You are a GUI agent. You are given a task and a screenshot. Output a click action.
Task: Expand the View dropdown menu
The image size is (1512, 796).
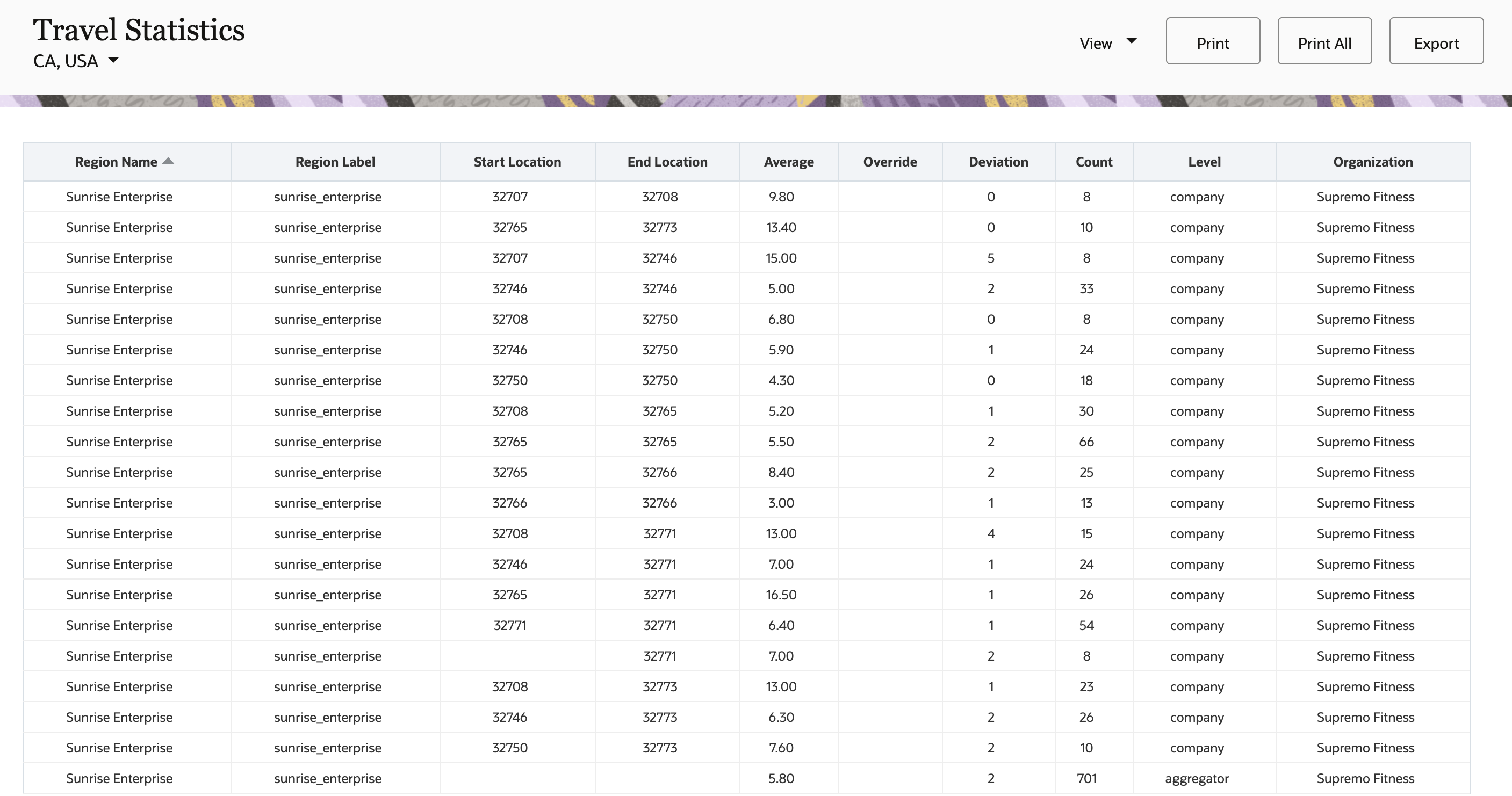coord(1107,44)
